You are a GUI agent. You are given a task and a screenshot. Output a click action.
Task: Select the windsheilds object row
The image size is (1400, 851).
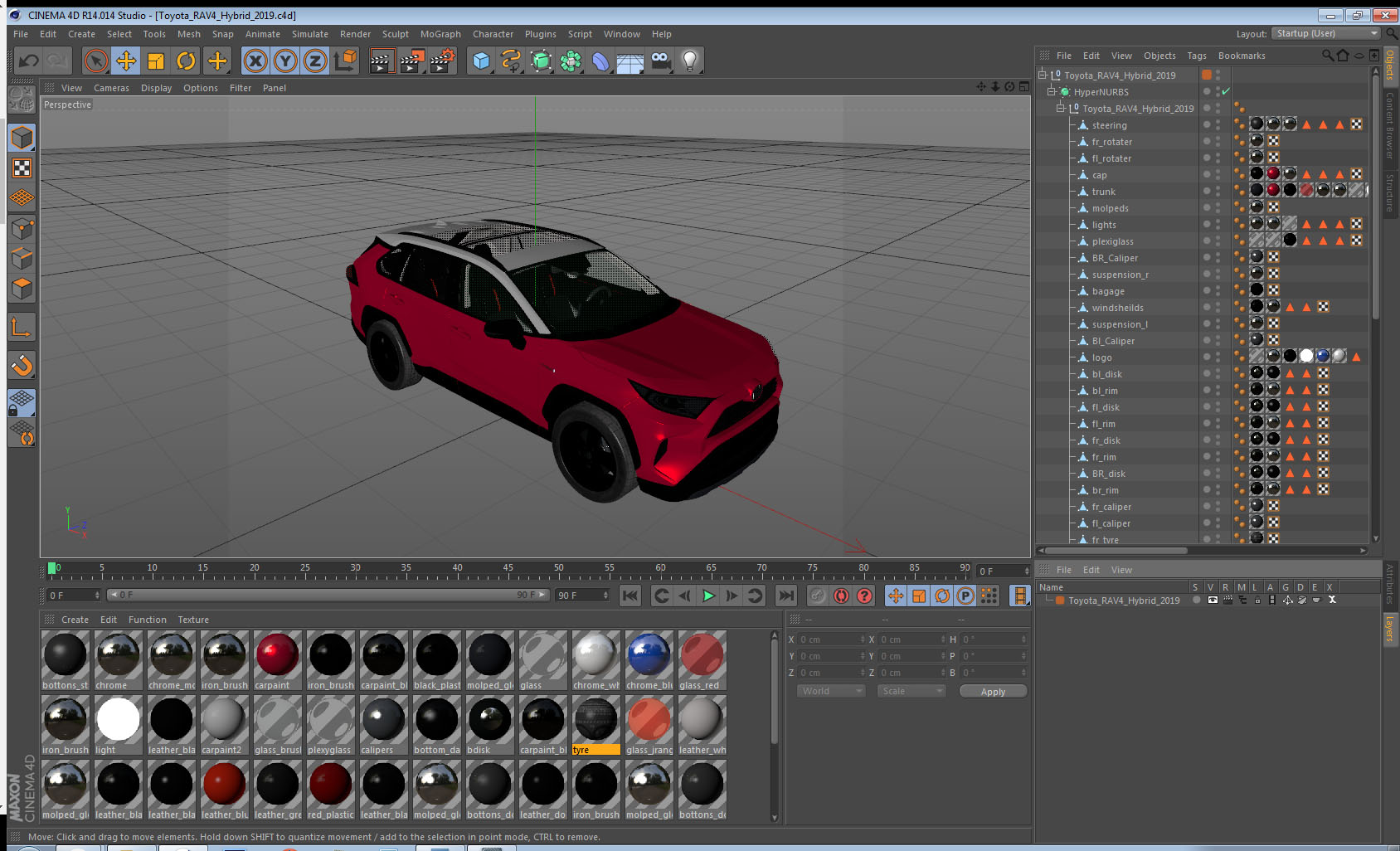(x=1117, y=308)
